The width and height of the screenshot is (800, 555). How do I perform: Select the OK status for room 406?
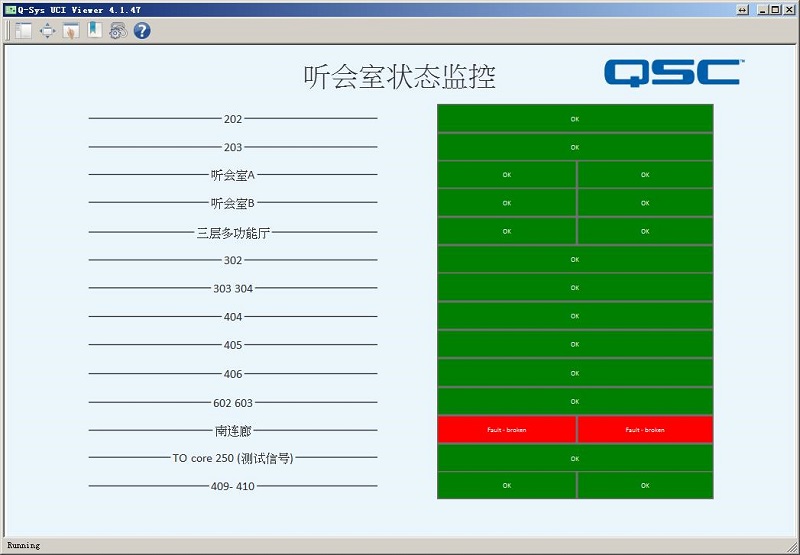[575, 373]
